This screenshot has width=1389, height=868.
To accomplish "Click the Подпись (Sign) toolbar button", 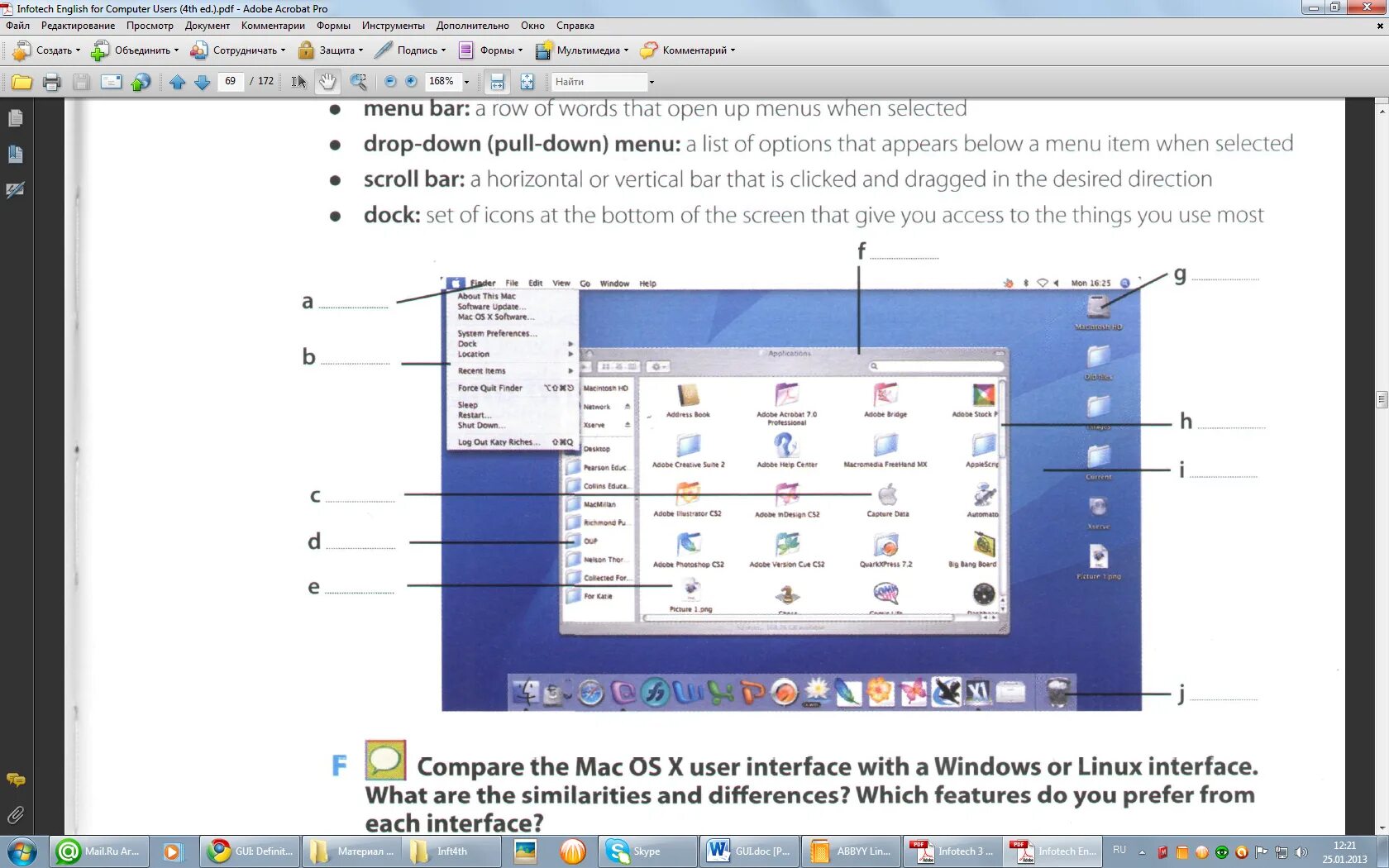I will (410, 50).
